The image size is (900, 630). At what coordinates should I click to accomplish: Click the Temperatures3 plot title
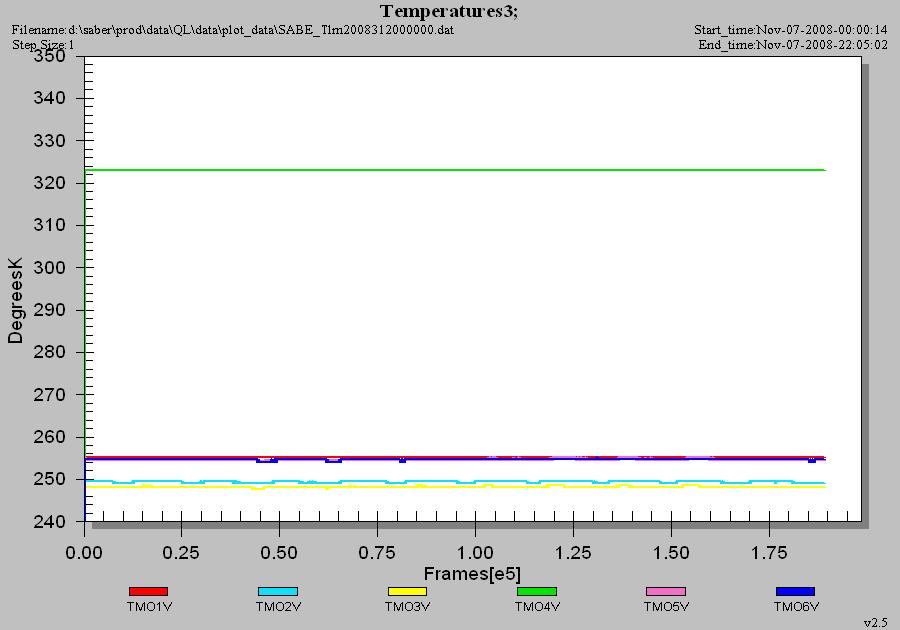[449, 11]
